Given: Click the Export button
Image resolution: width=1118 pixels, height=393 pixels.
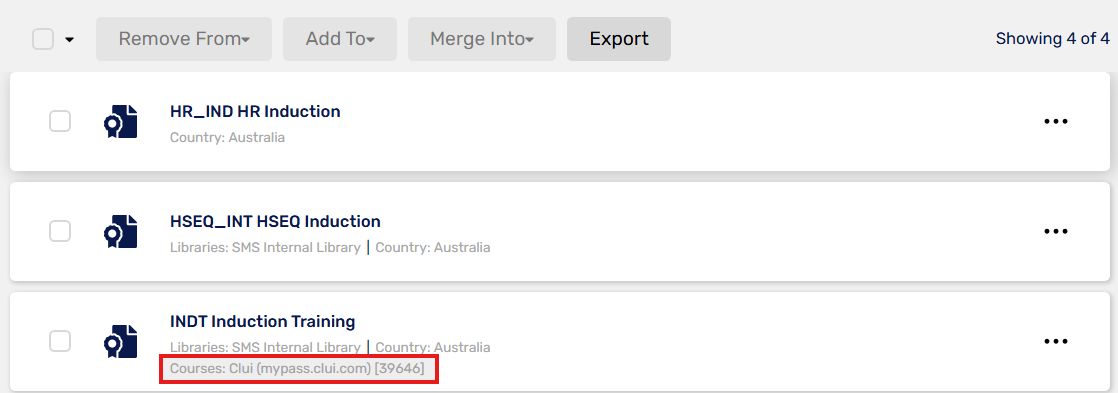Looking at the screenshot, I should click(x=619, y=39).
